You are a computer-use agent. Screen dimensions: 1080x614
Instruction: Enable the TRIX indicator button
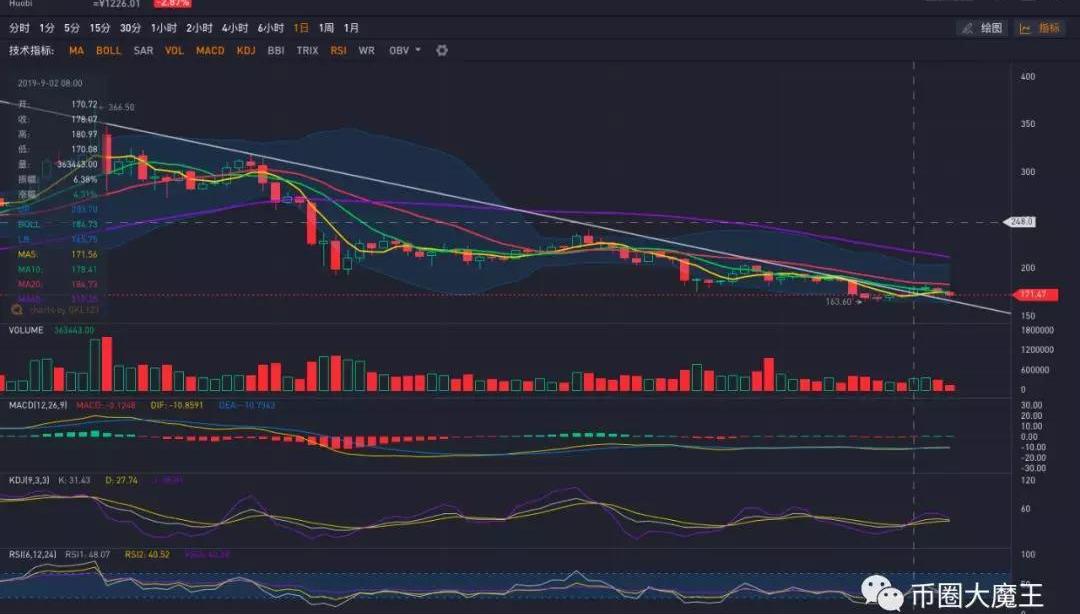(307, 50)
